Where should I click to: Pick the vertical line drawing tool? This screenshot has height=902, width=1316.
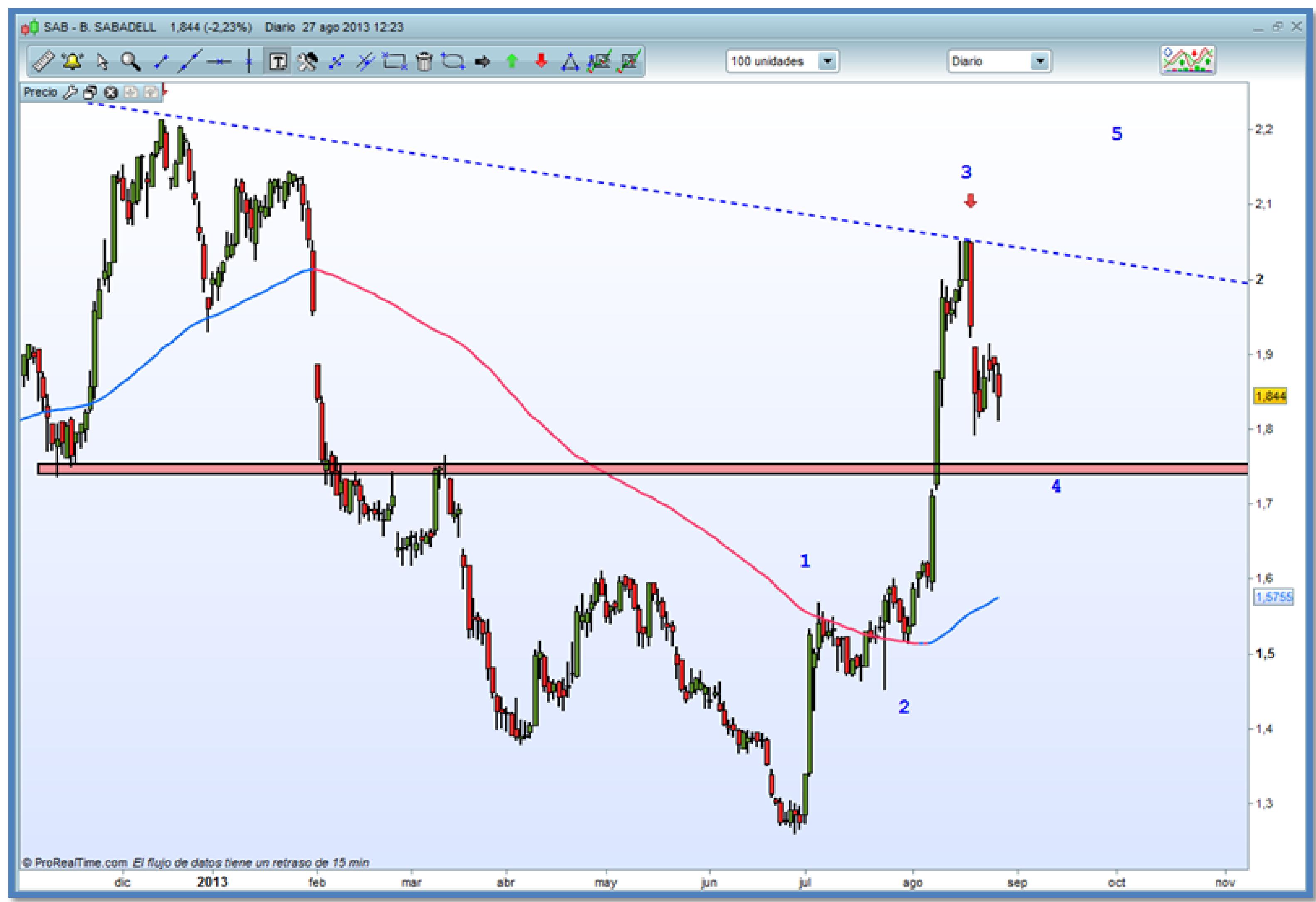249,61
